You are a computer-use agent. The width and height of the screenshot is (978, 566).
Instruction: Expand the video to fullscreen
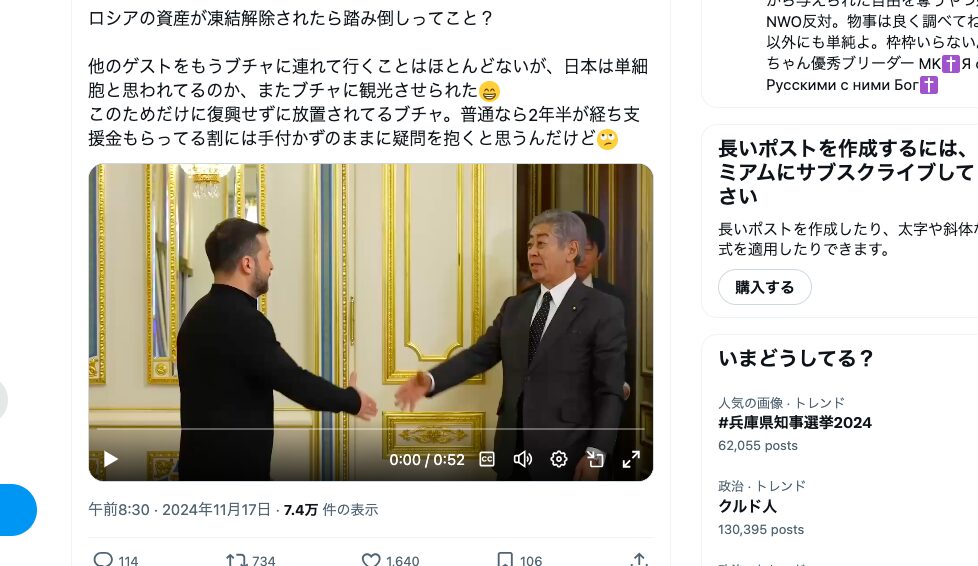click(x=631, y=460)
